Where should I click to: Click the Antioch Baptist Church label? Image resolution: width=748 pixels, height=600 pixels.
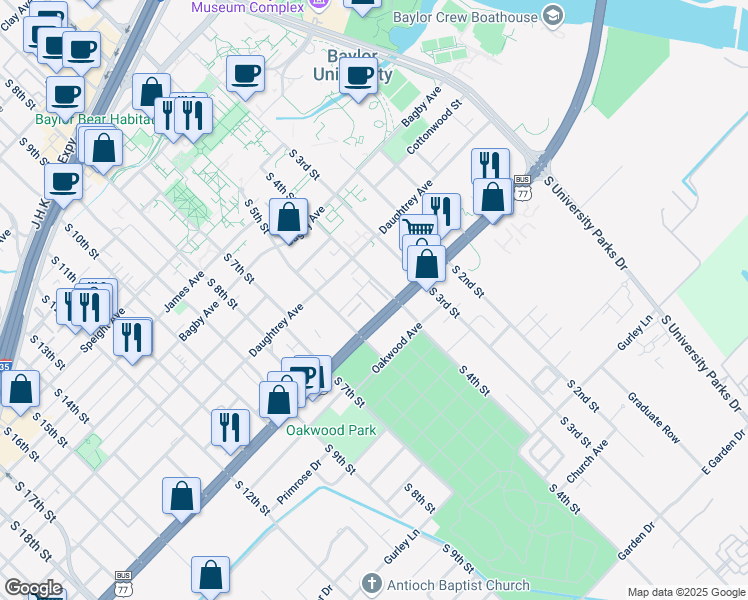(x=458, y=585)
